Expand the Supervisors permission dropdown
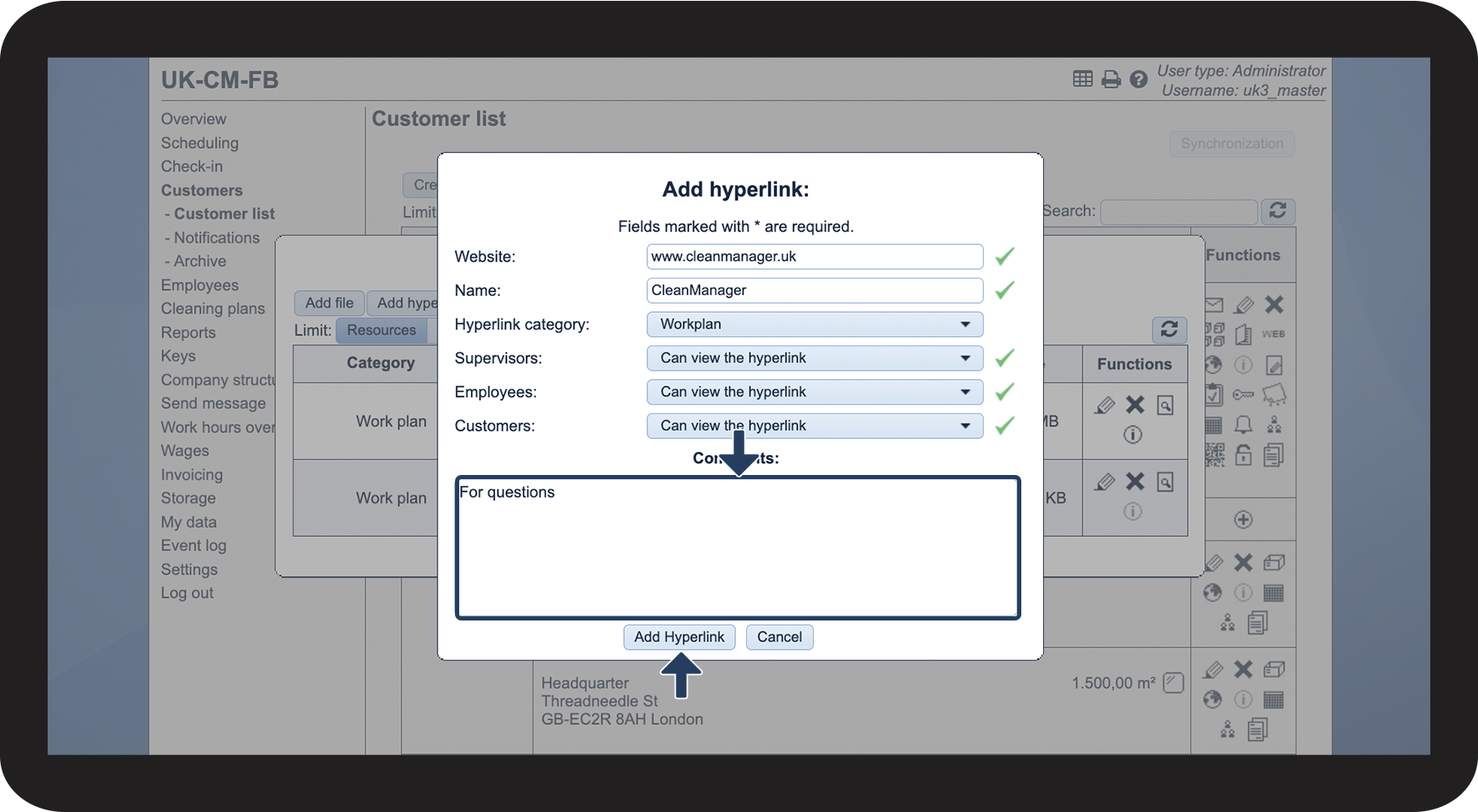The height and width of the screenshot is (812, 1478). coord(815,358)
